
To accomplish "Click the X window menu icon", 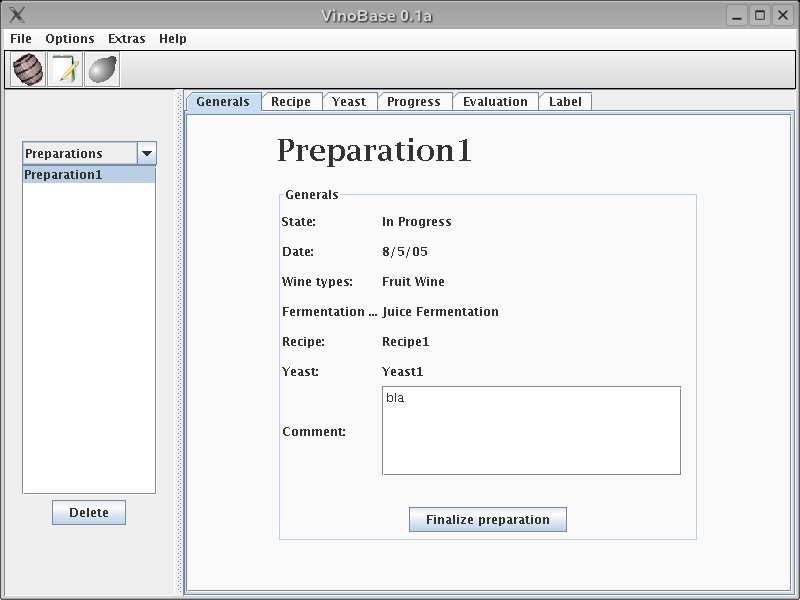I will click(x=17, y=15).
